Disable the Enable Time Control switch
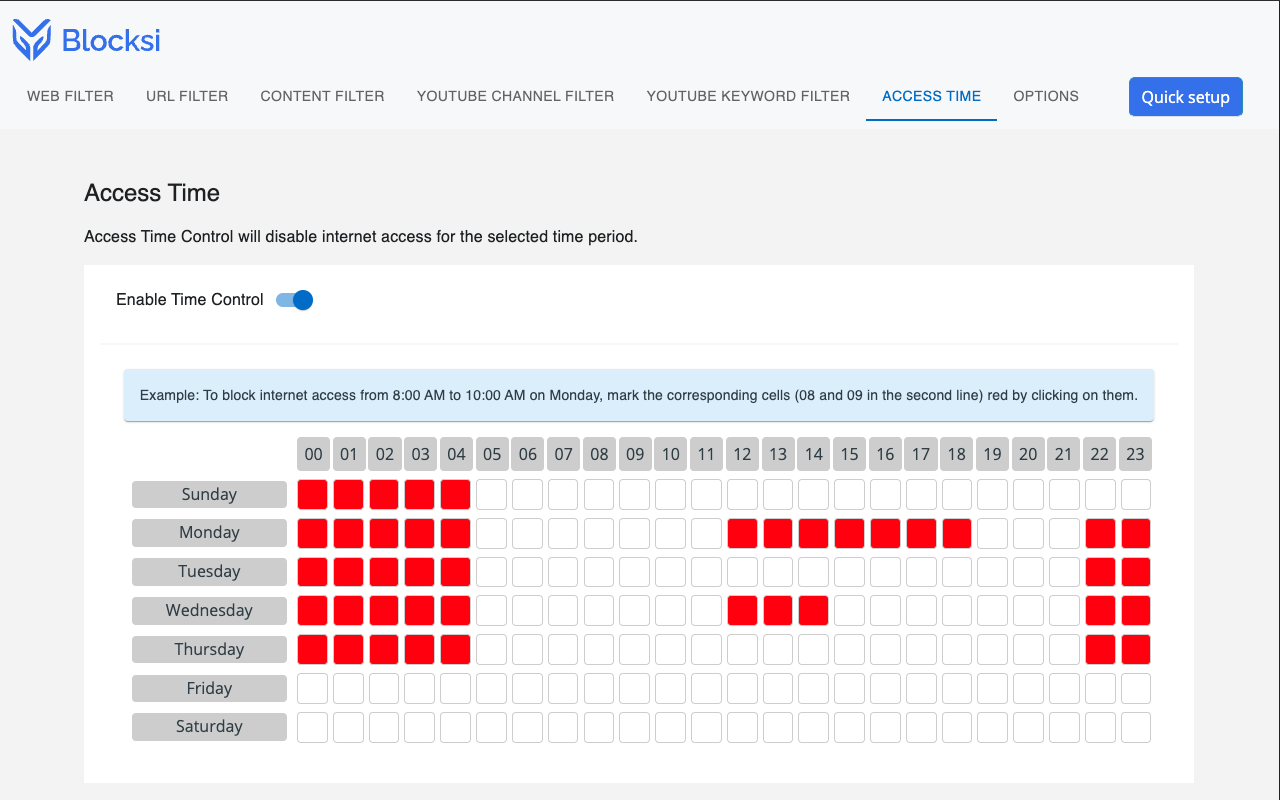 click(x=295, y=300)
